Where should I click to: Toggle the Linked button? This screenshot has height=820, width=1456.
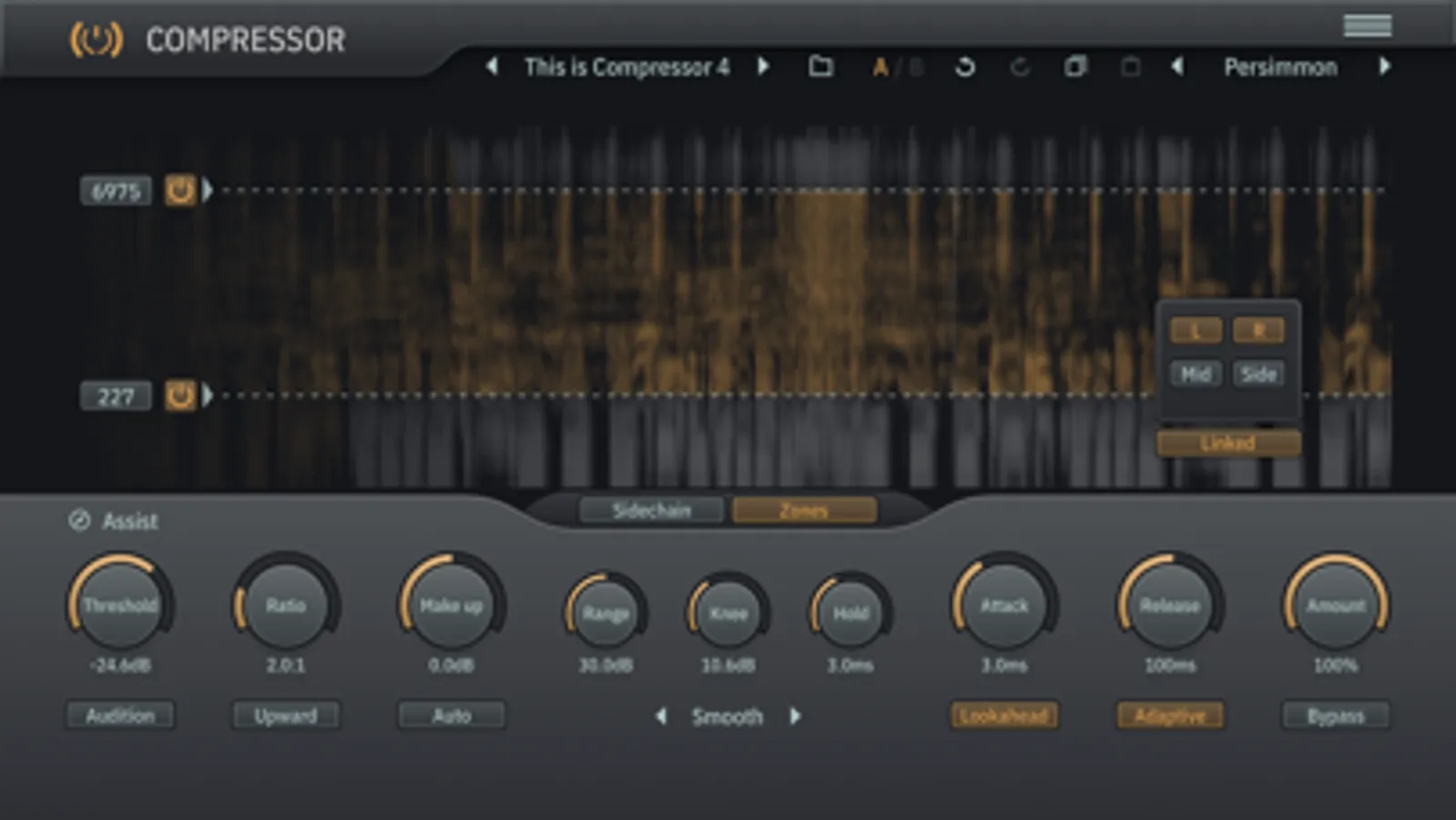(1227, 444)
